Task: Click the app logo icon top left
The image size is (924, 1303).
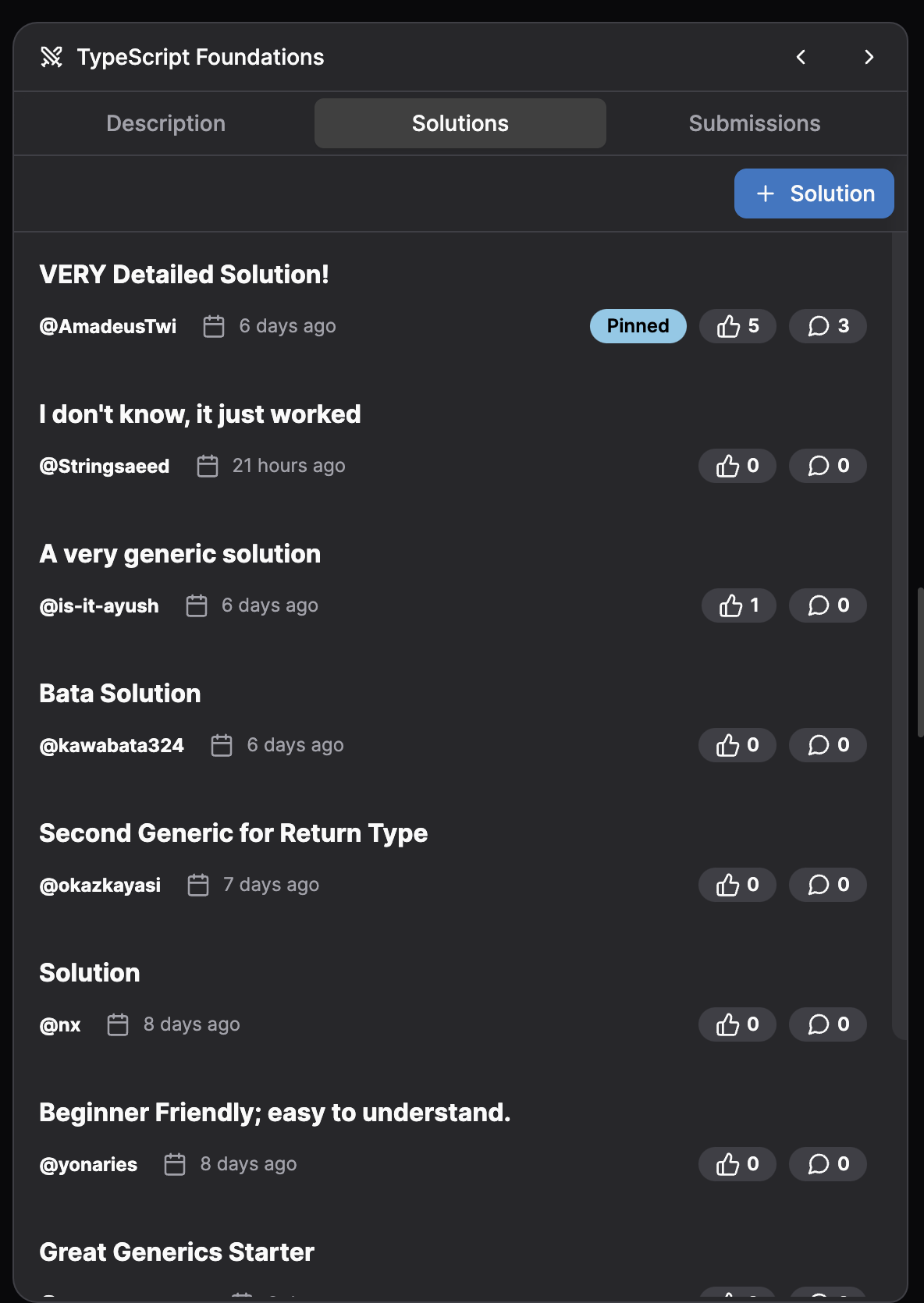Action: coord(52,57)
